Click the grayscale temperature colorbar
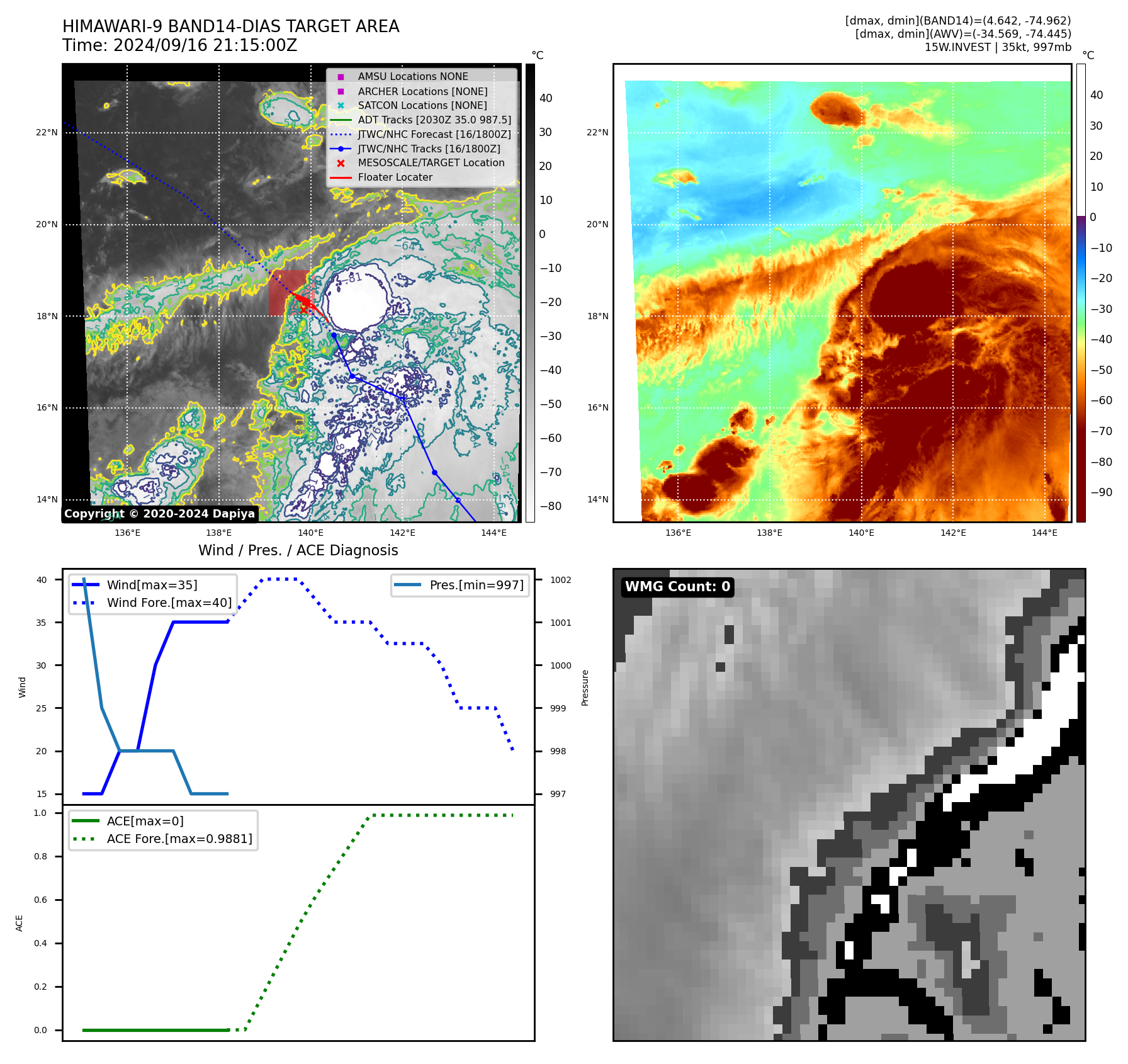The height and width of the screenshot is (1064, 1128). (530, 293)
